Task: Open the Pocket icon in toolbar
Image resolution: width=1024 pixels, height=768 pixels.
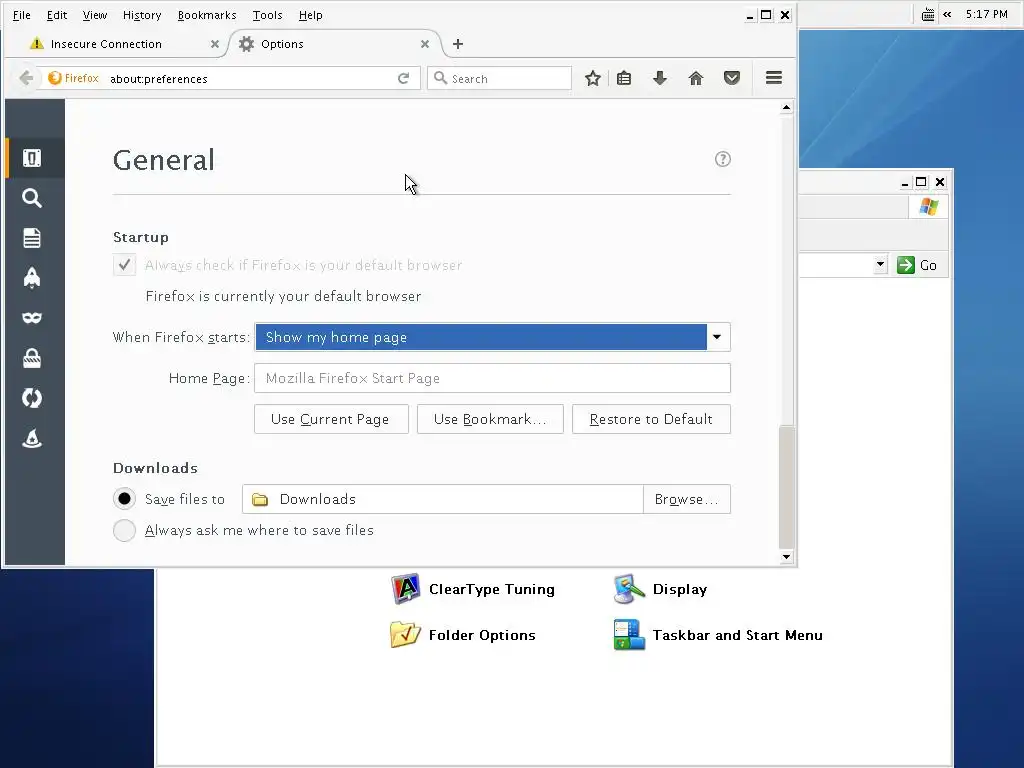Action: coord(731,78)
